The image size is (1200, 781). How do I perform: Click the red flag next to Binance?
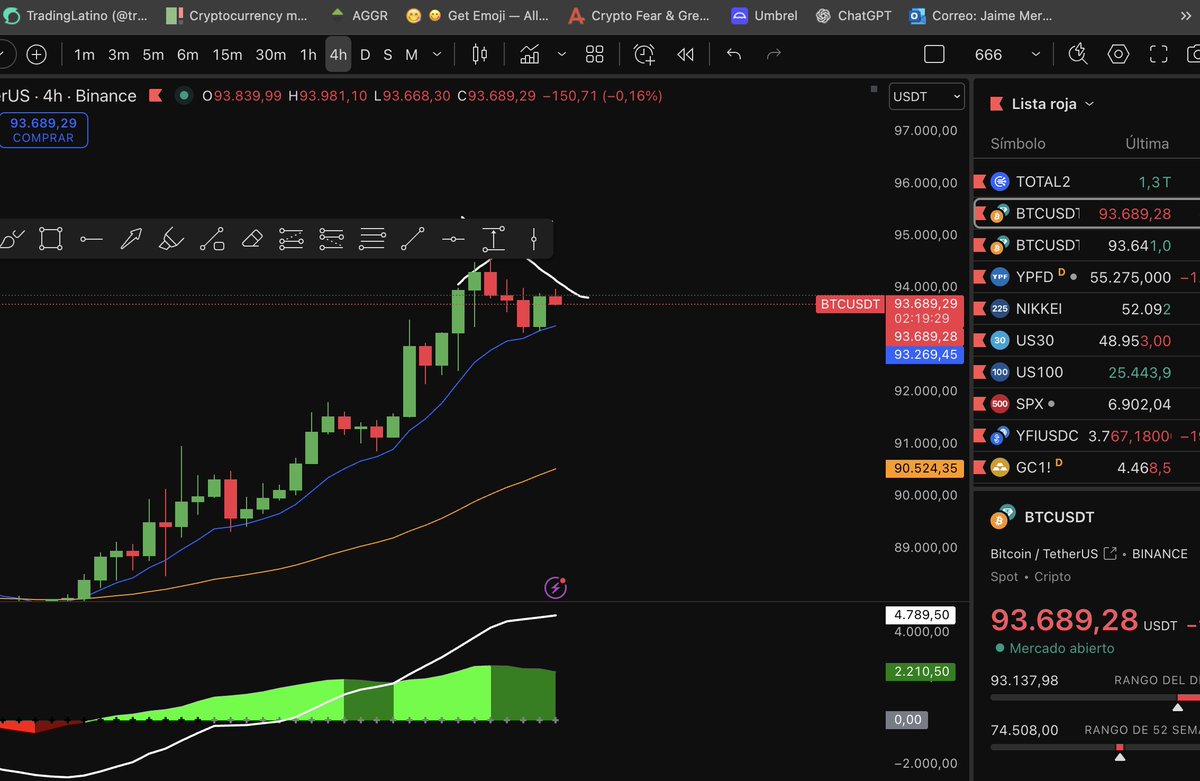[155, 96]
